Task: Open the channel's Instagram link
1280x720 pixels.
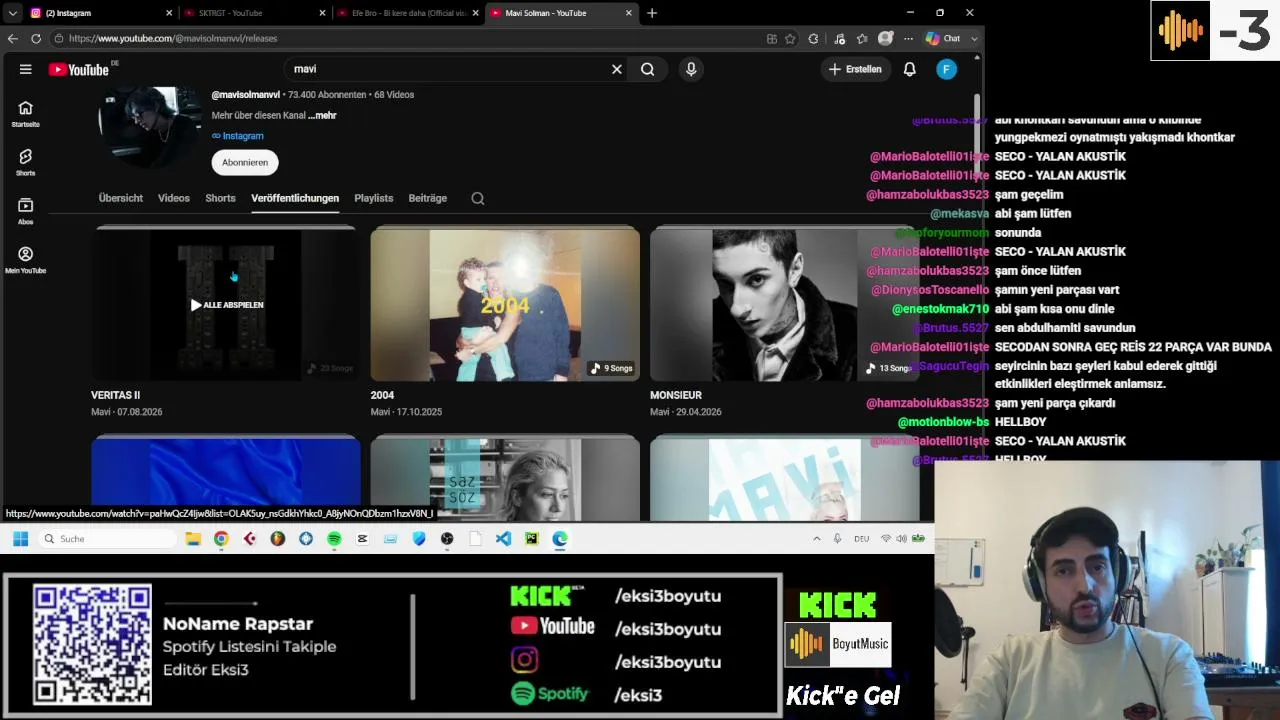Action: (x=238, y=136)
